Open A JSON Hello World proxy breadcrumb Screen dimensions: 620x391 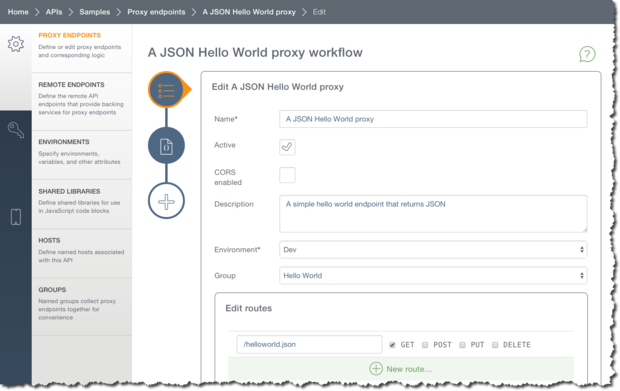coord(249,12)
